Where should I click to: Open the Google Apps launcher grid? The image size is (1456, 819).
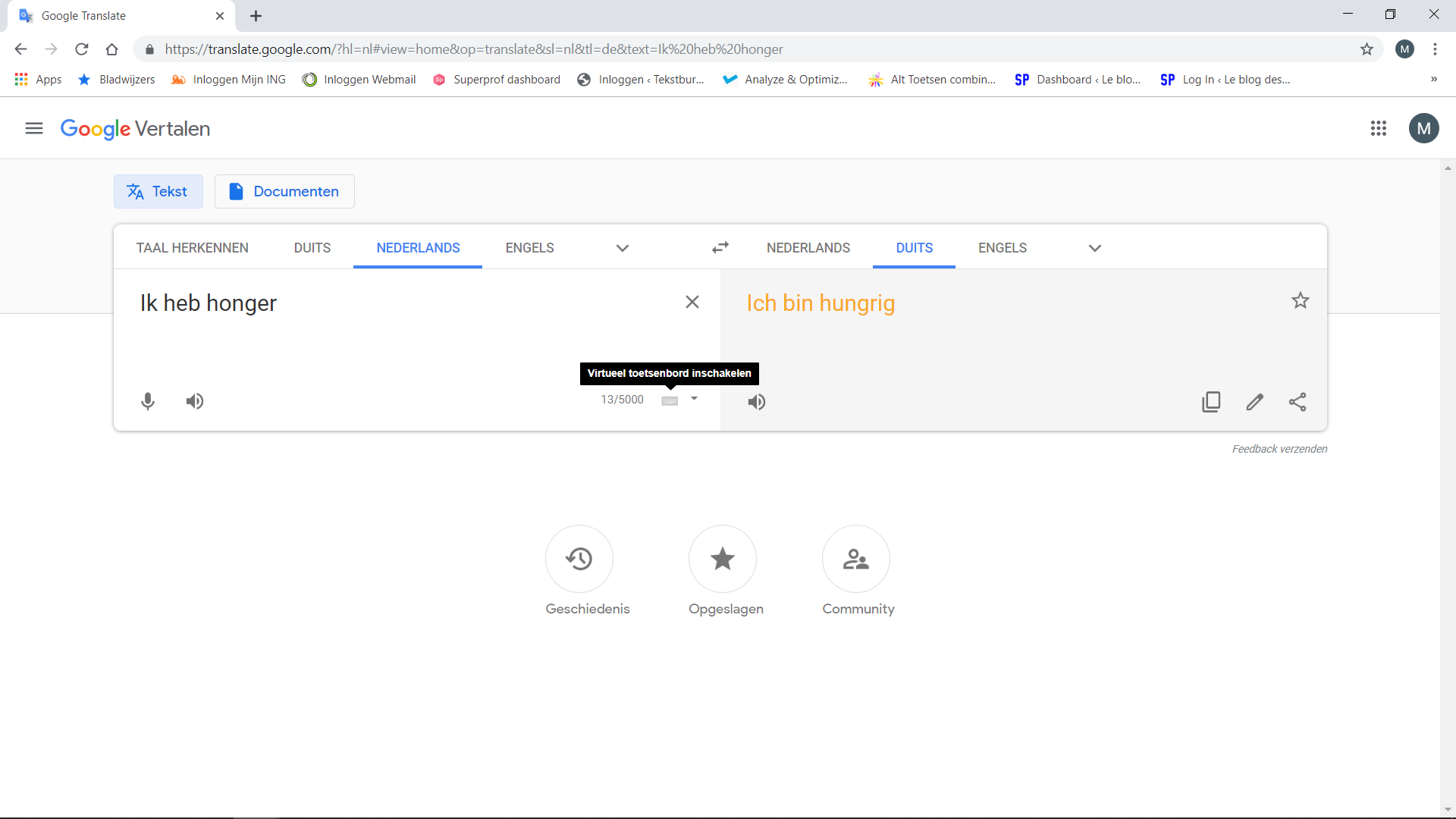coord(1379,128)
